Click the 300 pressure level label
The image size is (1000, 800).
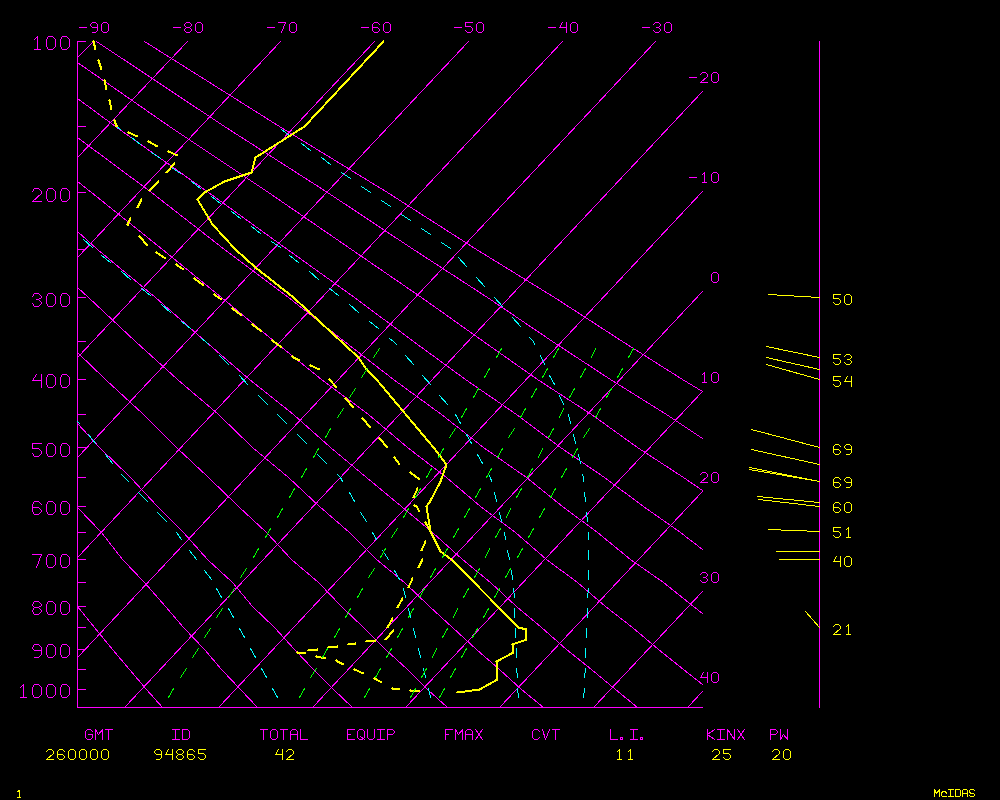click(46, 299)
